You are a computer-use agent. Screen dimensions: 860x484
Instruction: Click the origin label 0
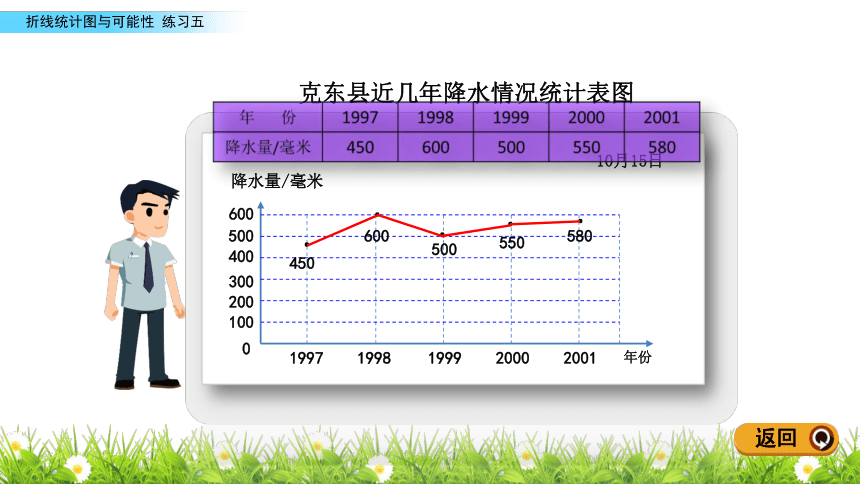coord(246,349)
